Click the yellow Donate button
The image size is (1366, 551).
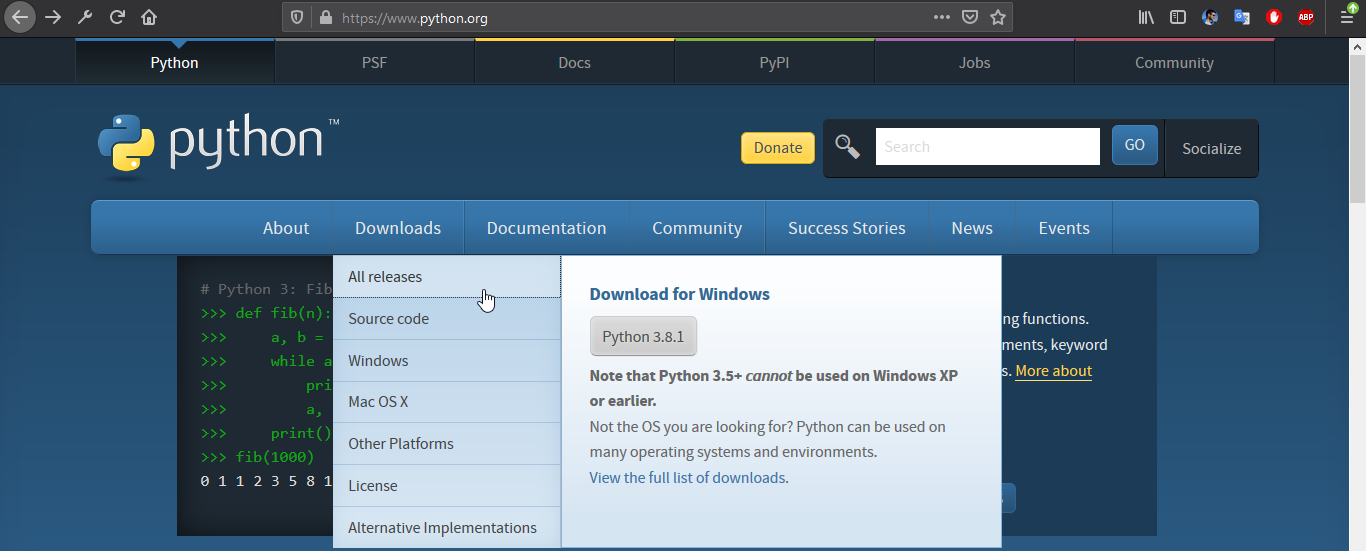[778, 147]
